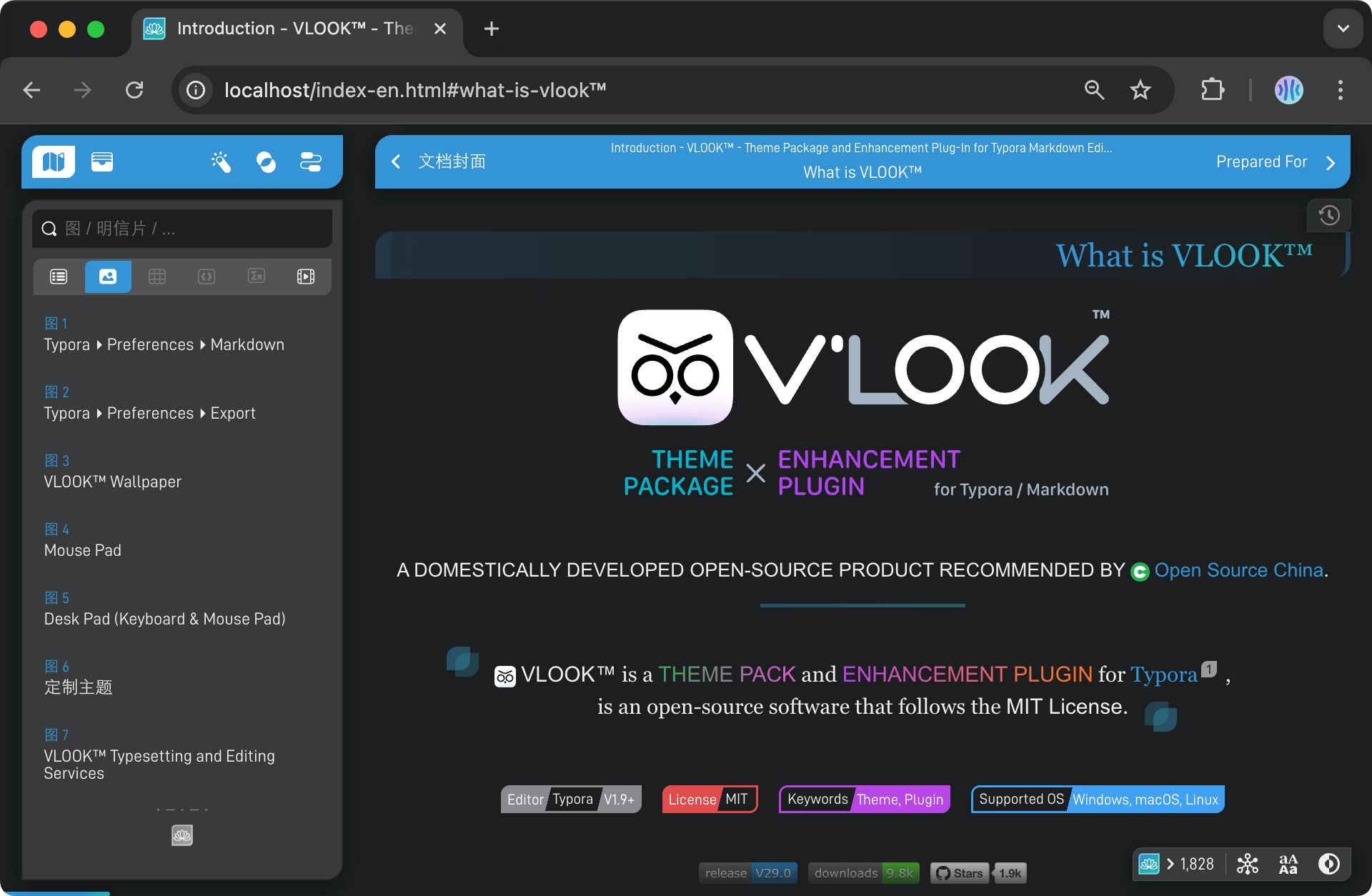The image size is (1372, 896).
Task: Activate the spotlight pointer tool icon
Action: (x=221, y=161)
